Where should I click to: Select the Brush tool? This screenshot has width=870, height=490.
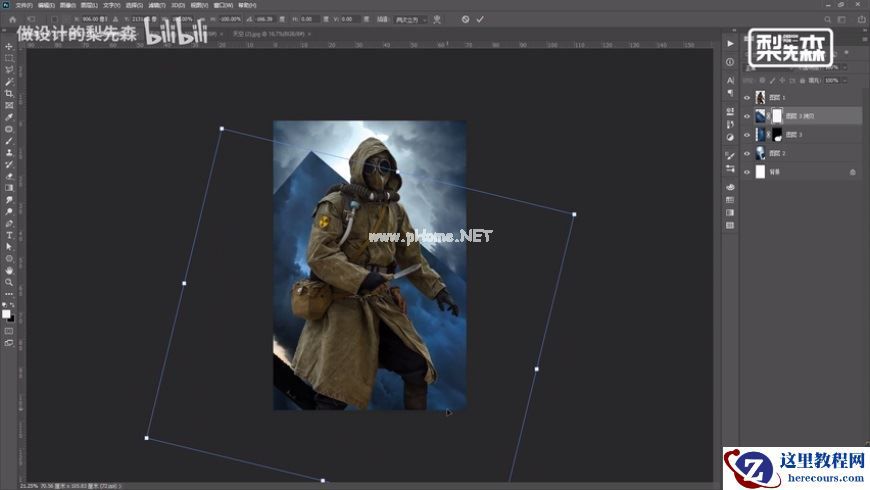pyautogui.click(x=9, y=141)
